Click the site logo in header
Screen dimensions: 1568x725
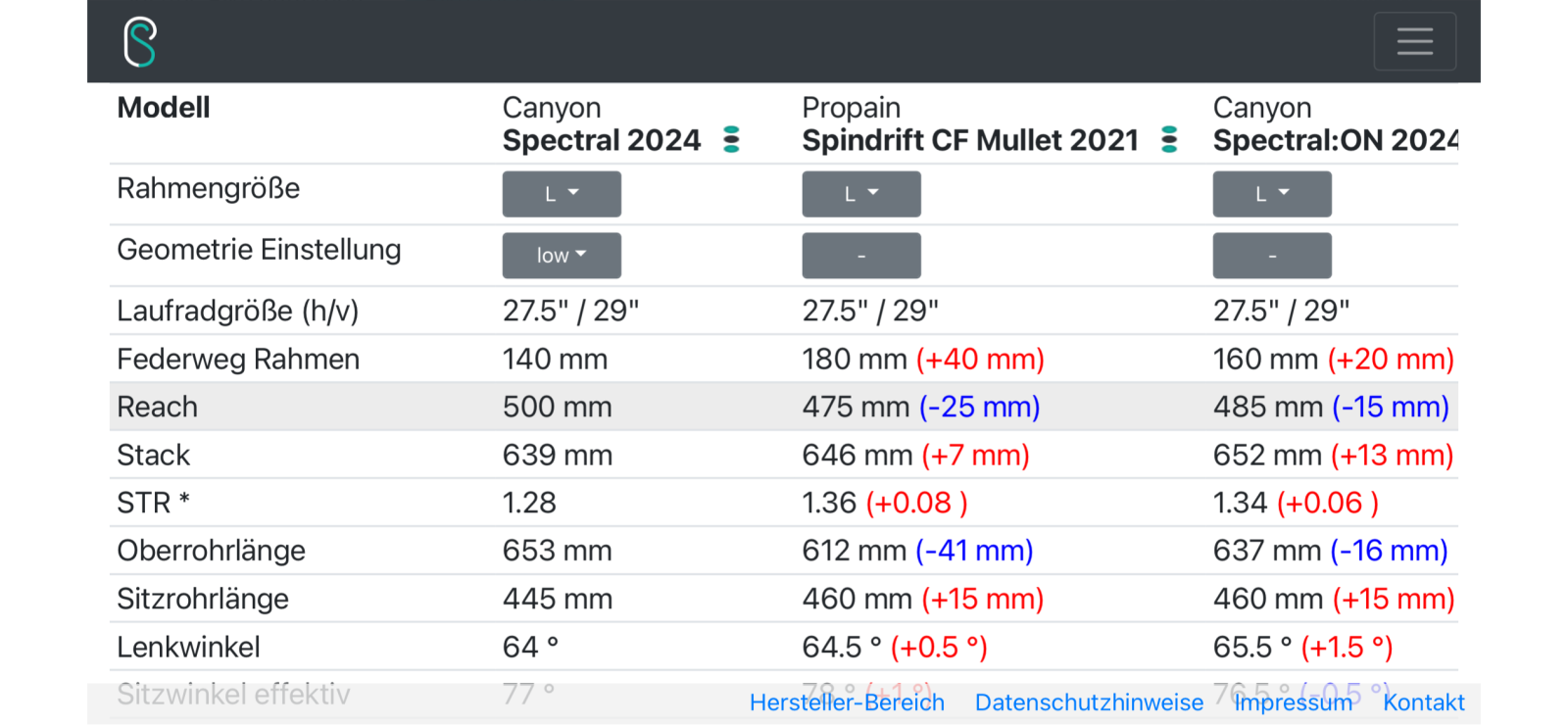140,42
